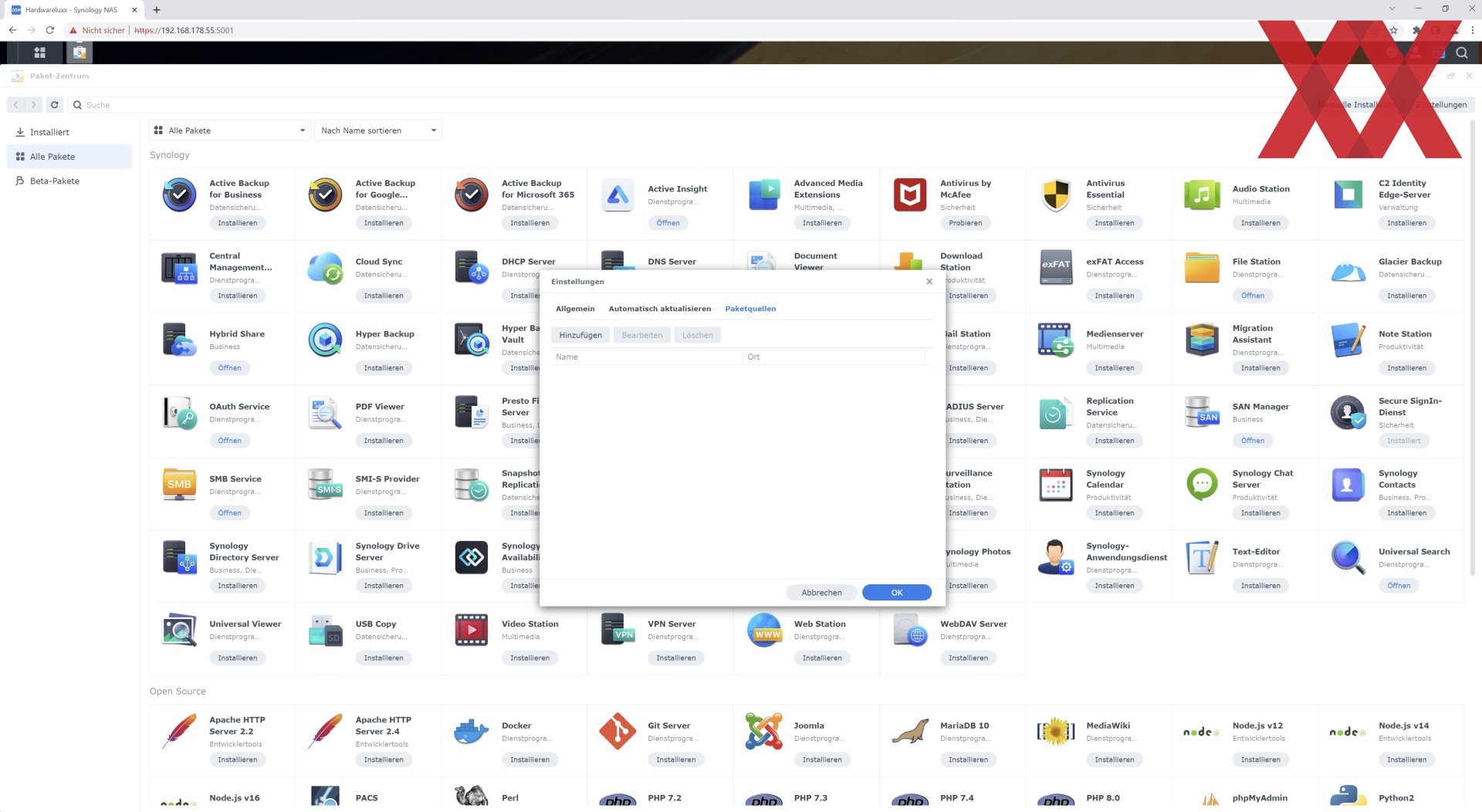Click the Docker whale icon

471,732
